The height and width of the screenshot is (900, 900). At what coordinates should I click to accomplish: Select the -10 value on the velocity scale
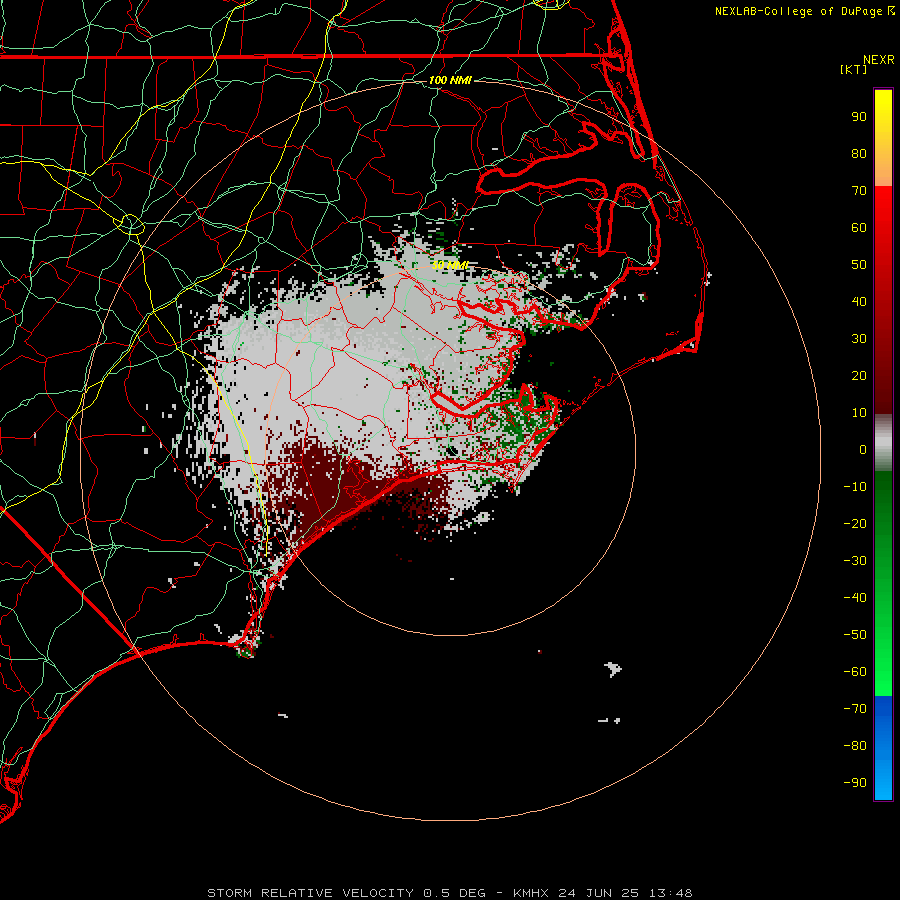[855, 487]
